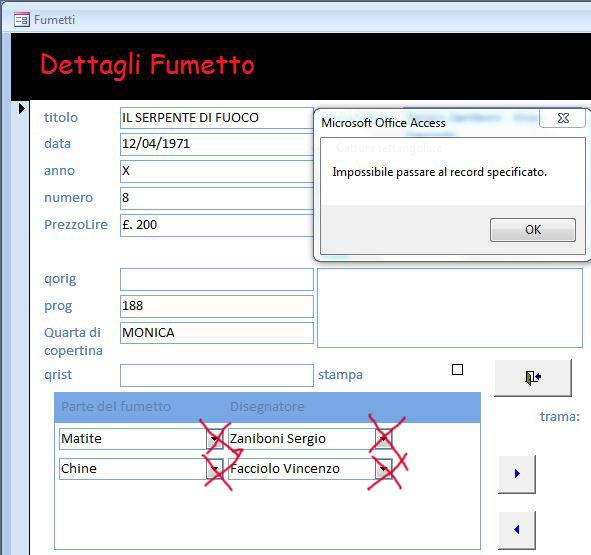Confirm the error dialog with OK

pyautogui.click(x=533, y=230)
